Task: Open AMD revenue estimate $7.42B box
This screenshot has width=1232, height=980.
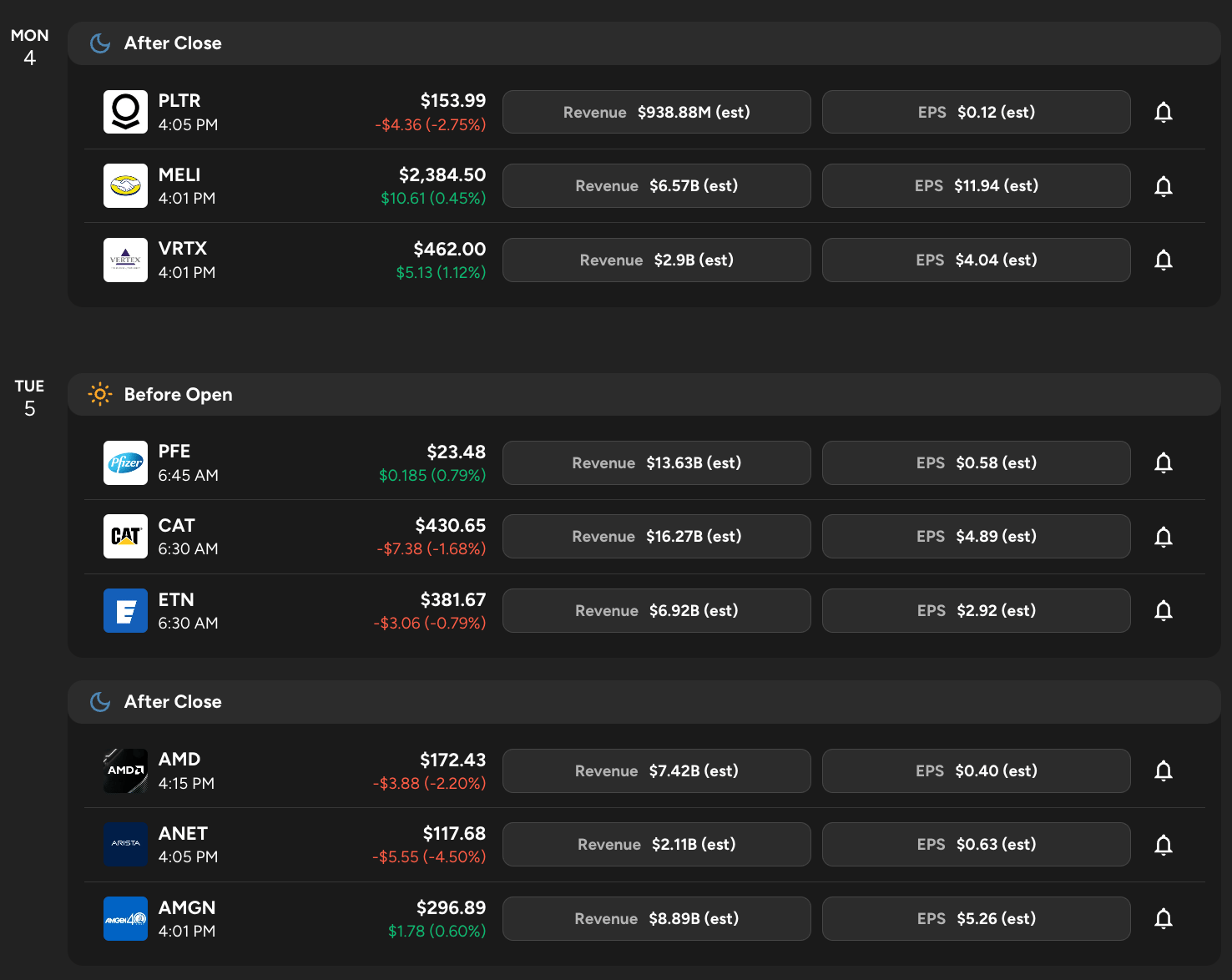Action: 657,770
